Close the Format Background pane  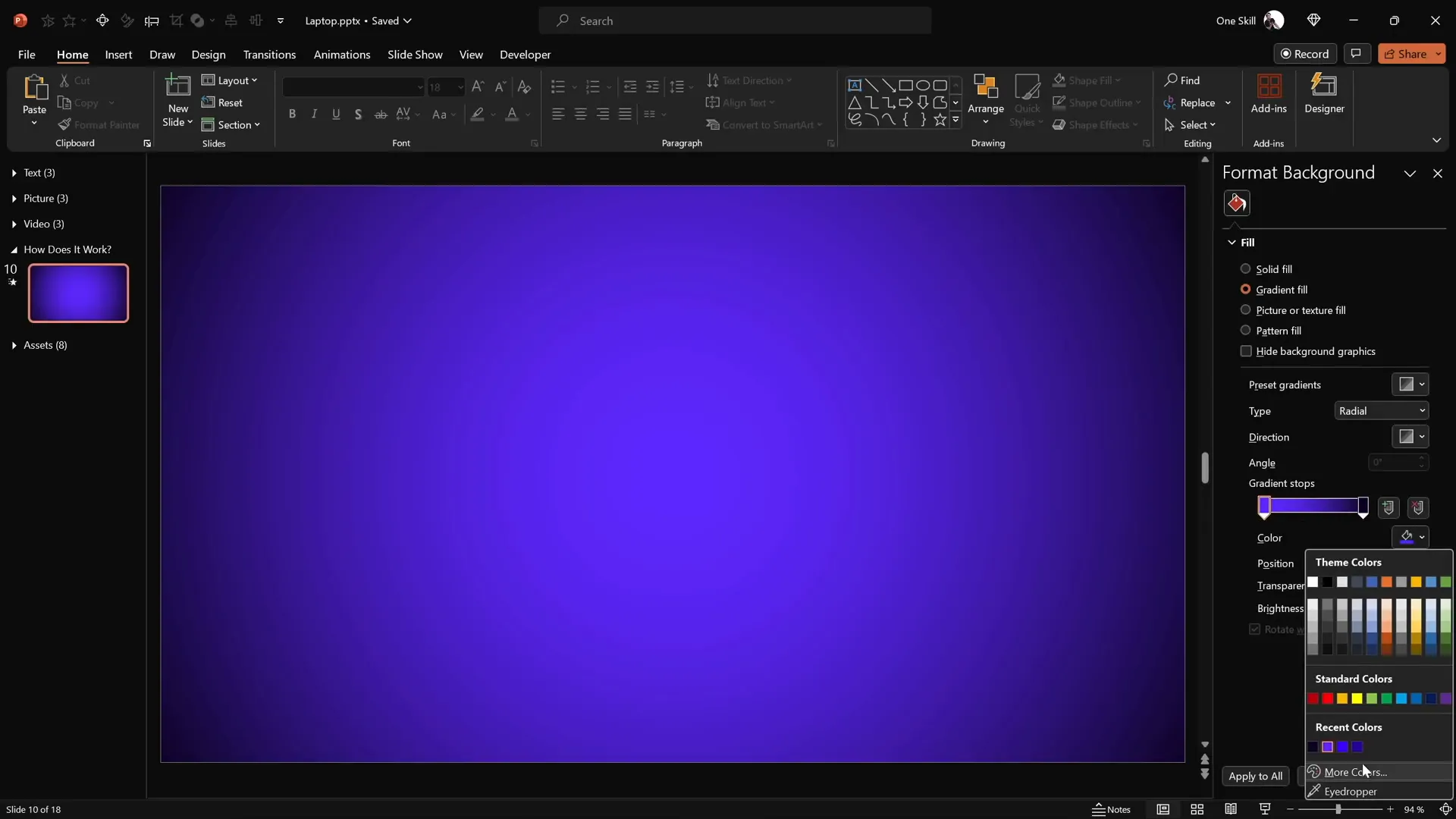1437,174
